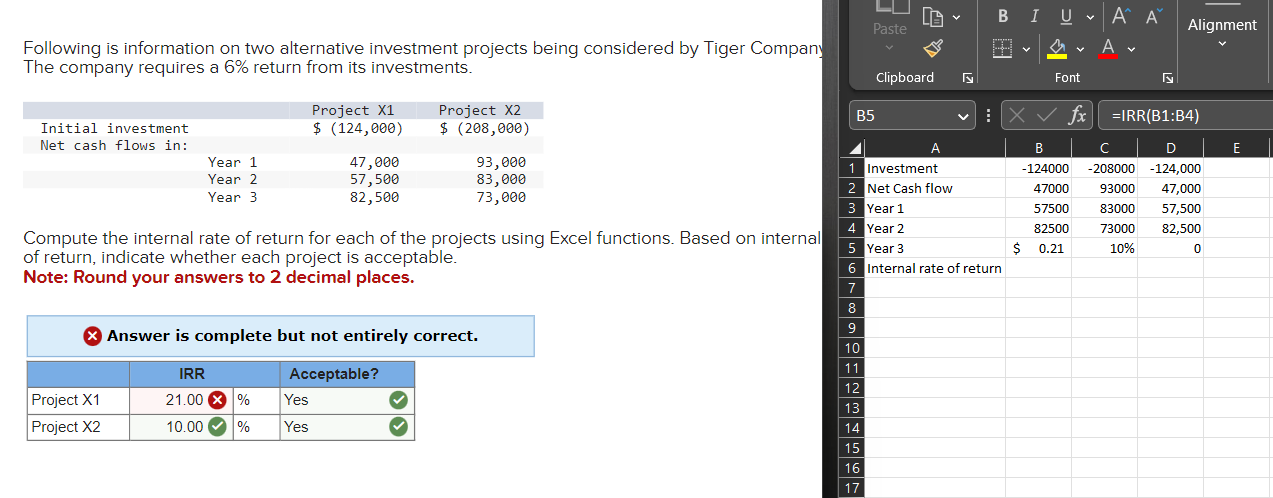Open Project X2 Acceptable 'Yes' dropdown

pos(346,427)
